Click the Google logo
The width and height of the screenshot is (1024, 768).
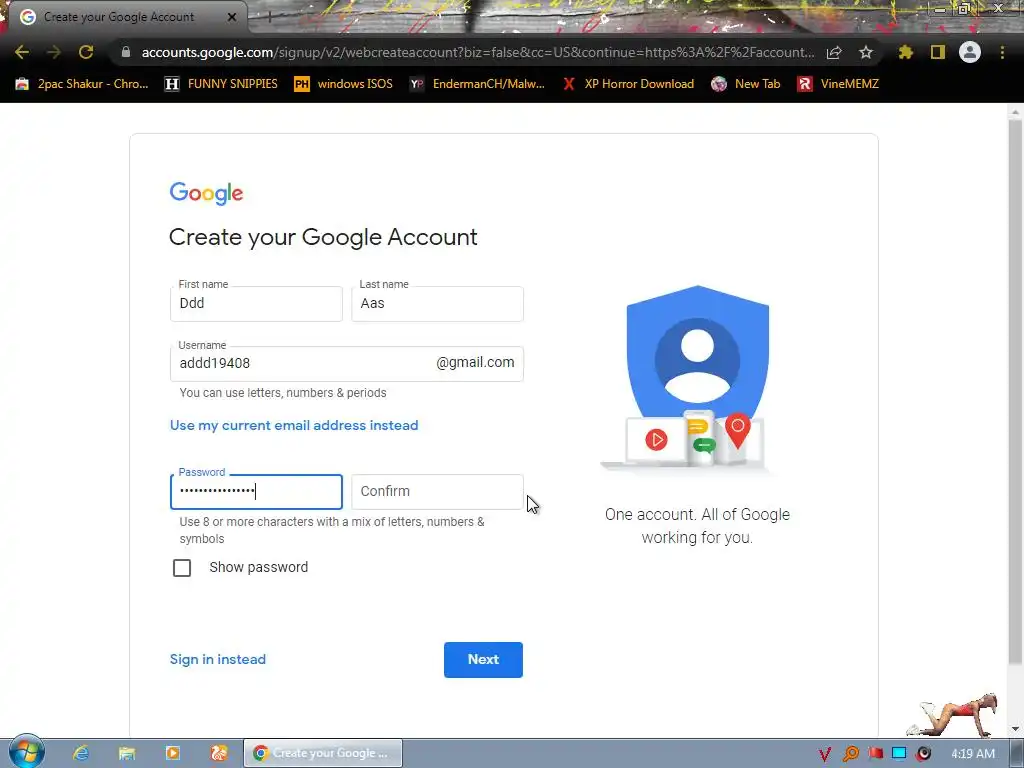tap(206, 193)
